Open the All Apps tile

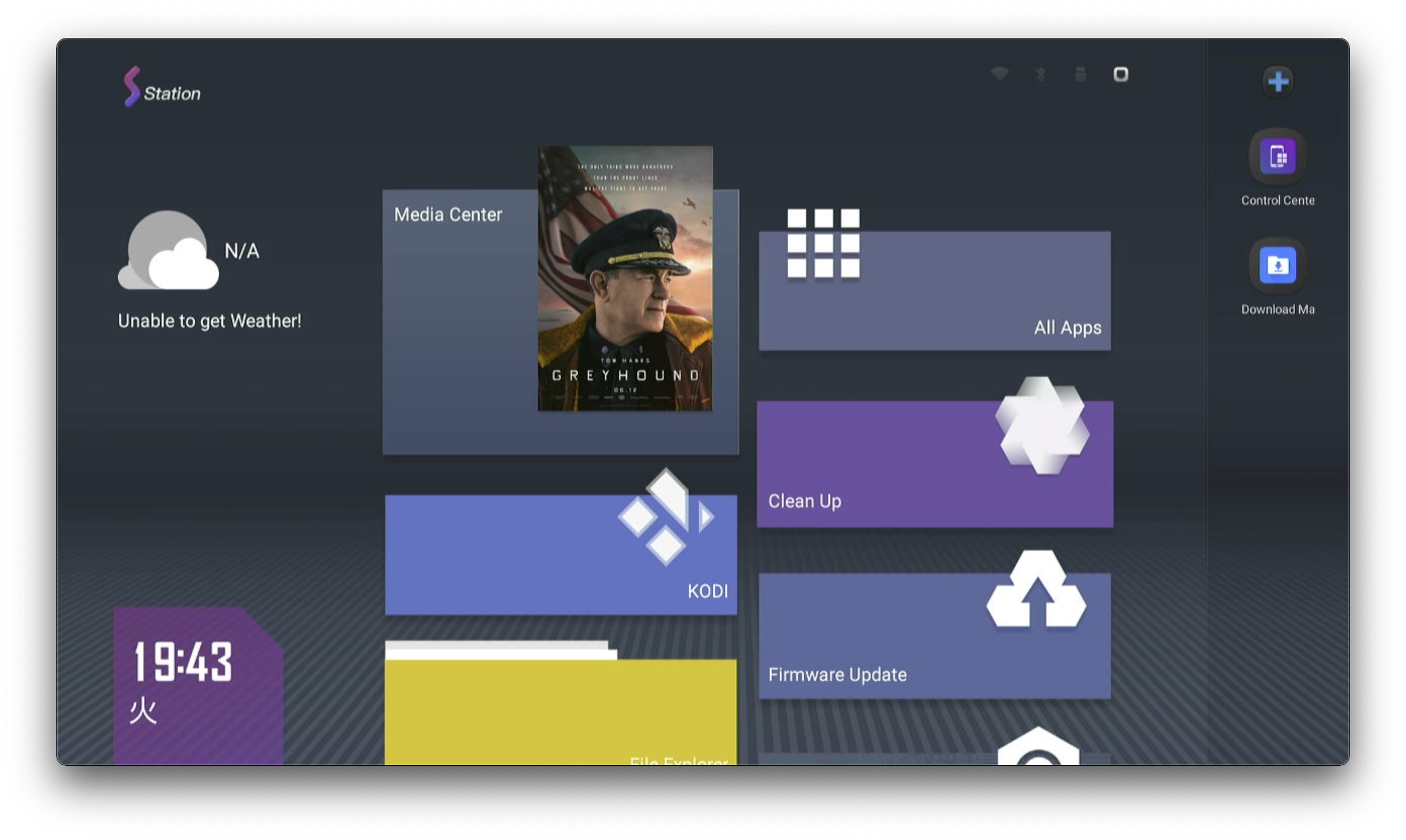[x=934, y=290]
